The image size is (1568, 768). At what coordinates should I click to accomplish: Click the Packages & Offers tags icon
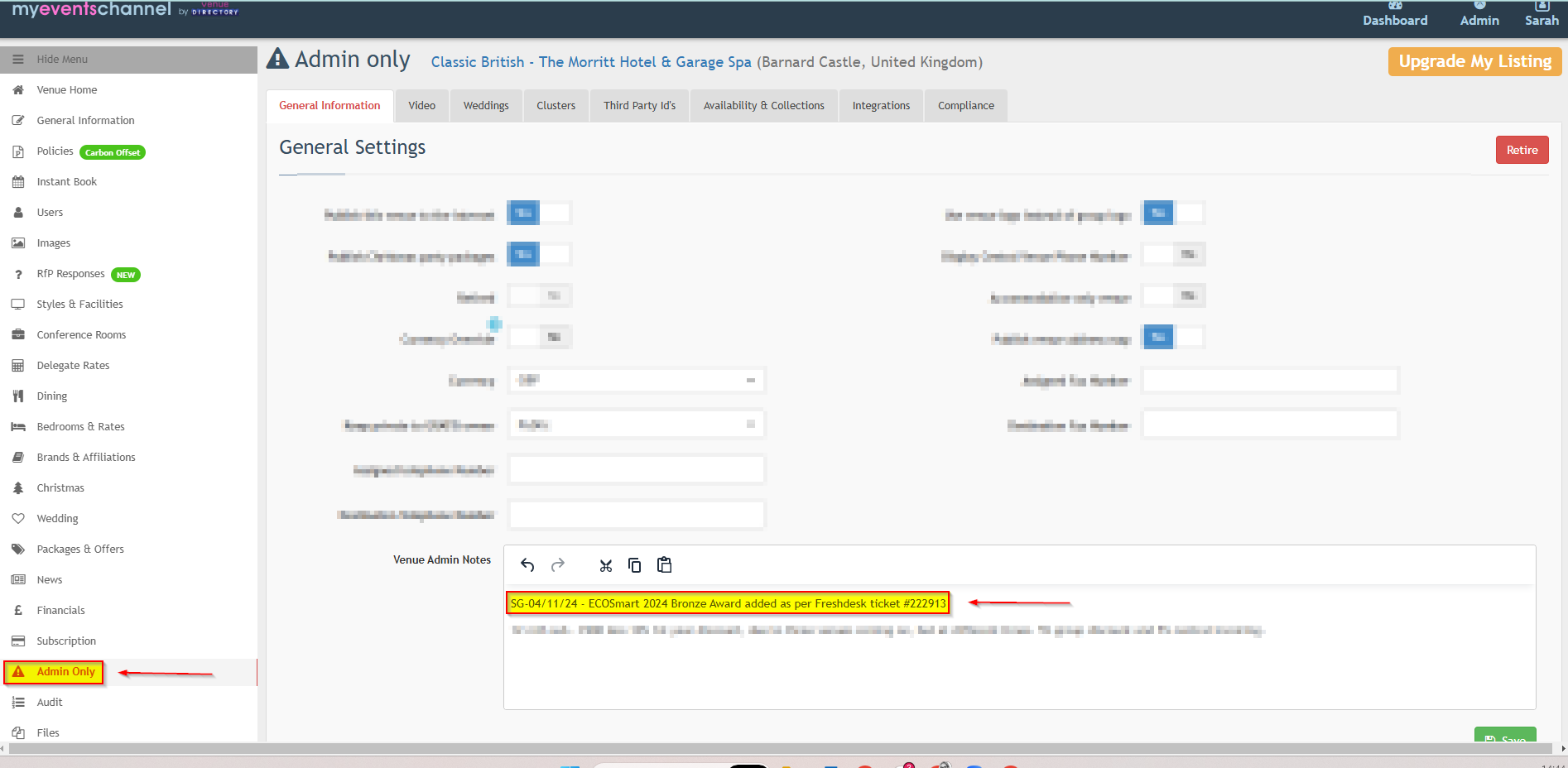coord(18,550)
